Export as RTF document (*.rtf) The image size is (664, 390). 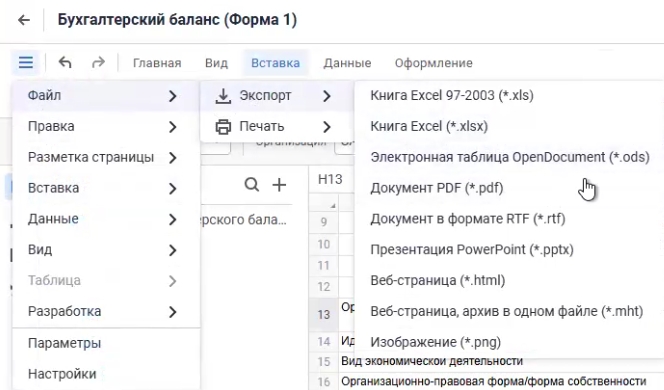click(509, 219)
